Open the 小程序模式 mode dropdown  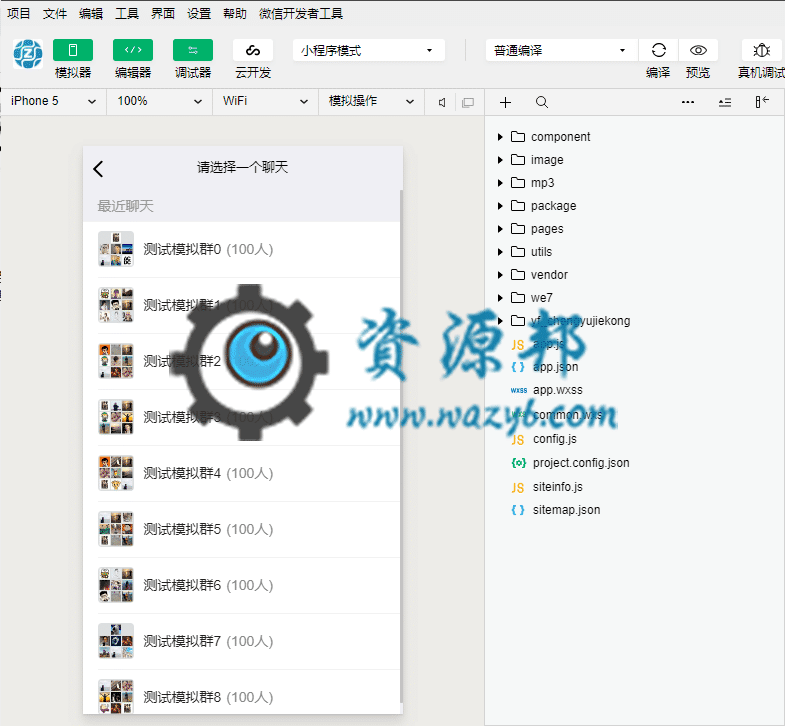click(x=368, y=50)
